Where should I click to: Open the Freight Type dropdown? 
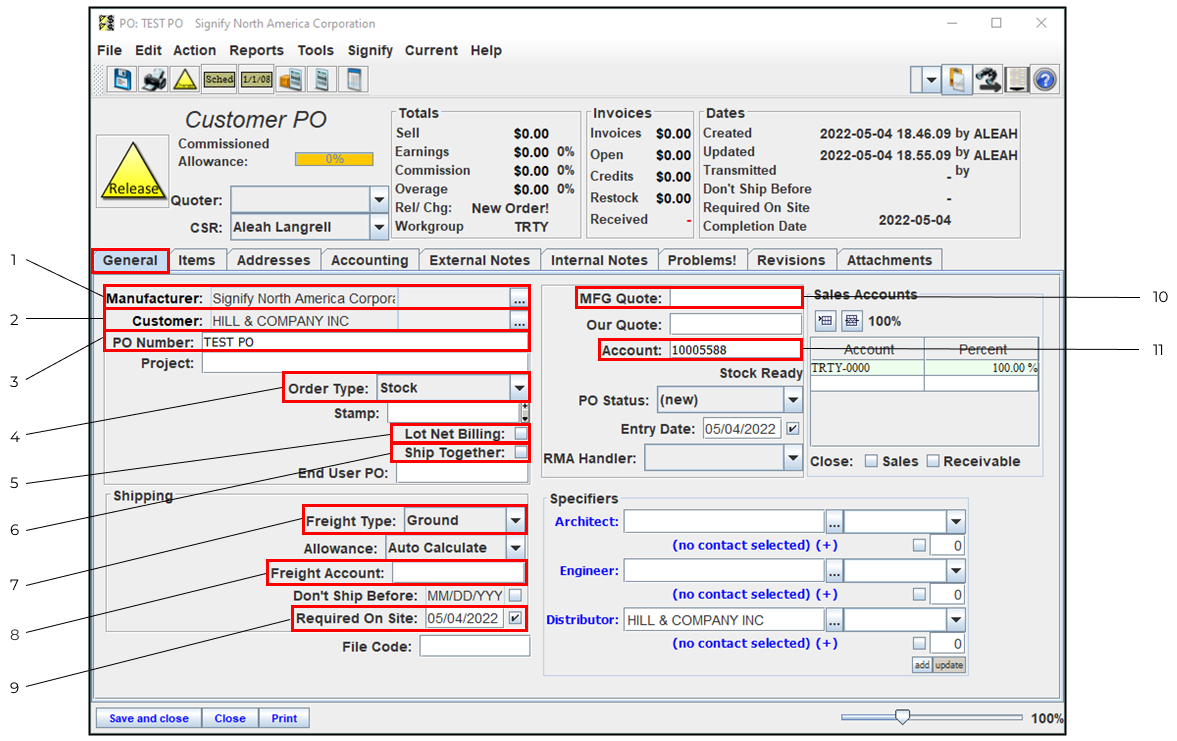click(515, 520)
